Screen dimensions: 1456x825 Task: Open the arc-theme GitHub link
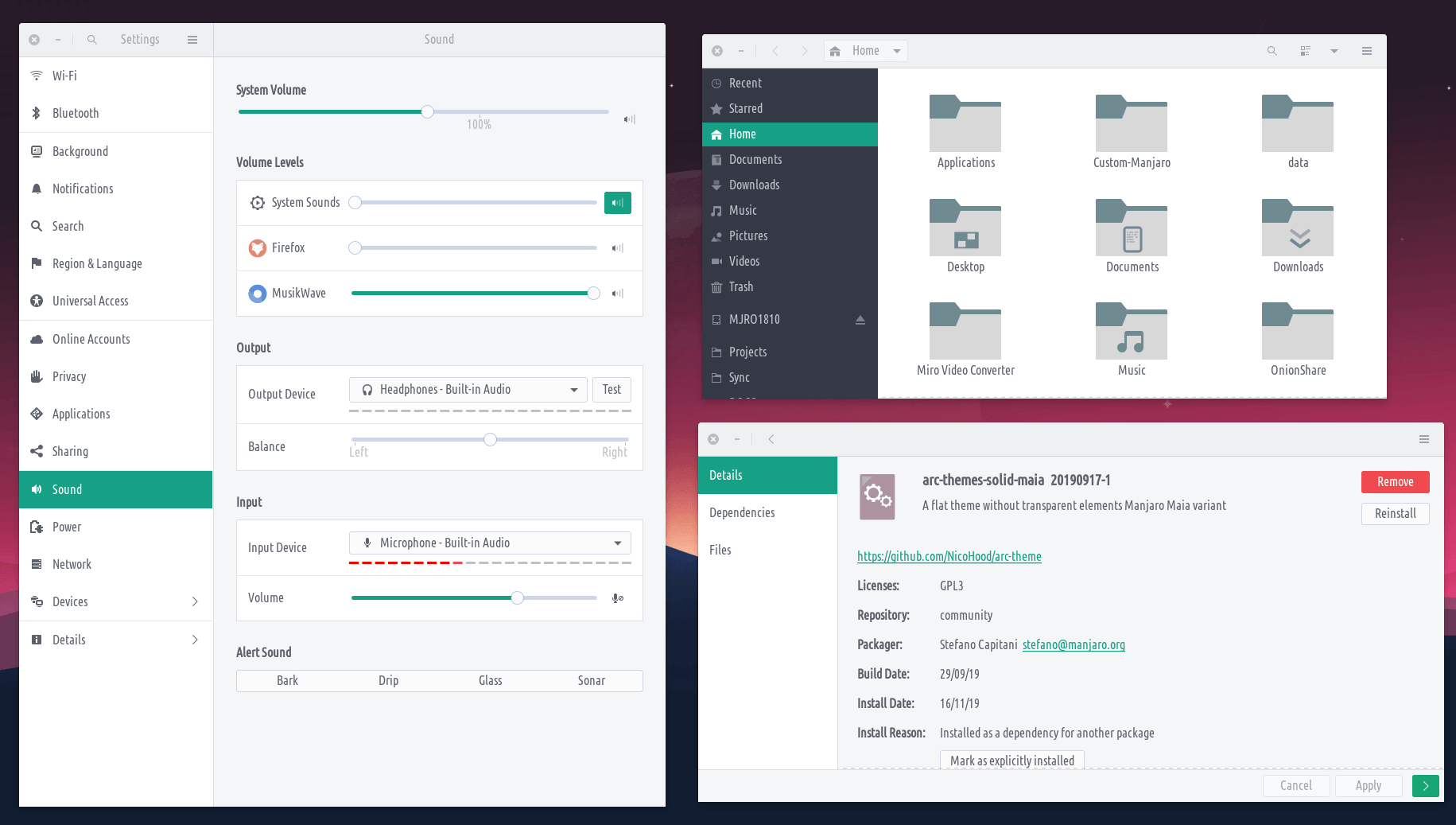point(949,557)
